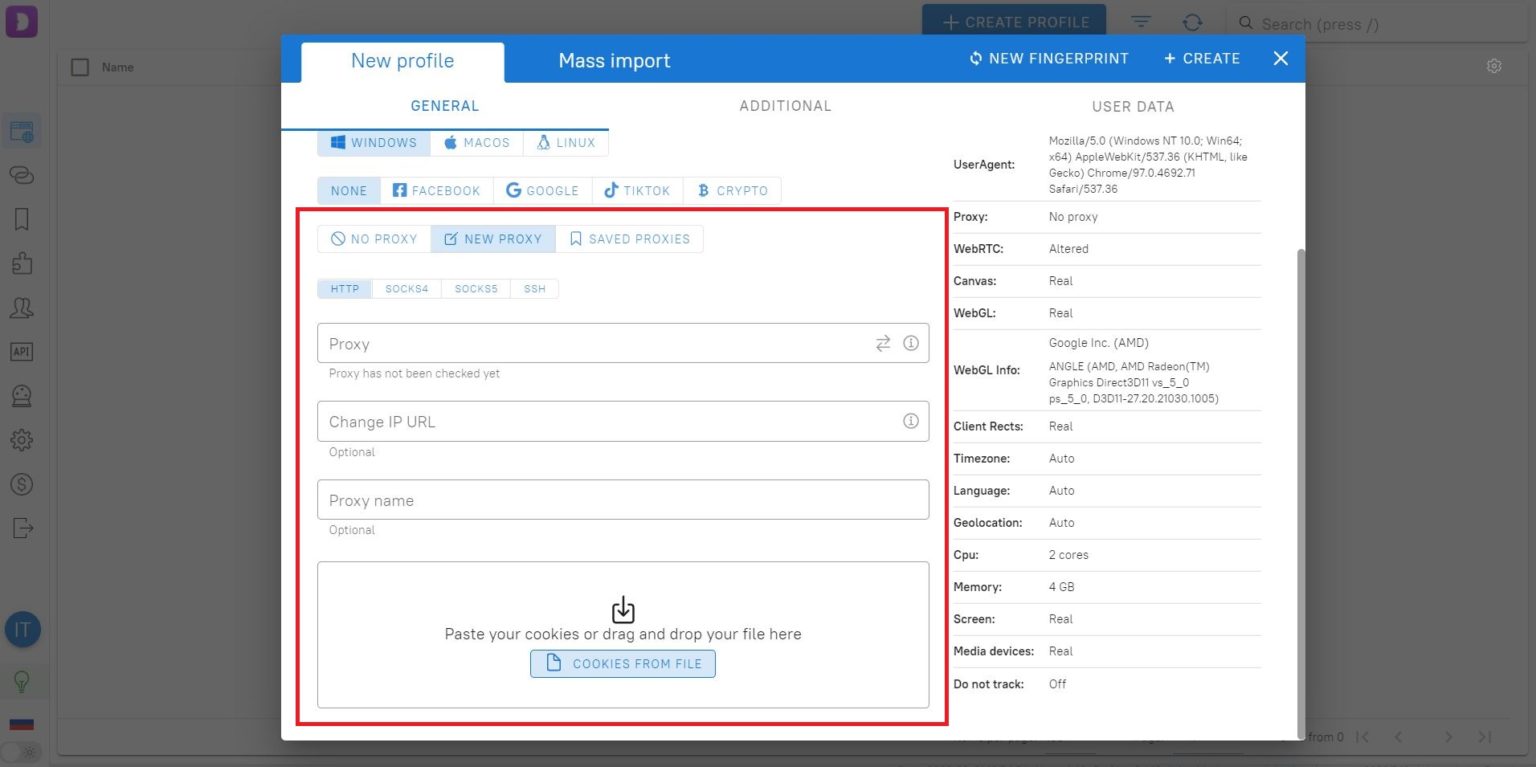Choose COOKIES FROM FILE
The width and height of the screenshot is (1536, 767).
622,663
